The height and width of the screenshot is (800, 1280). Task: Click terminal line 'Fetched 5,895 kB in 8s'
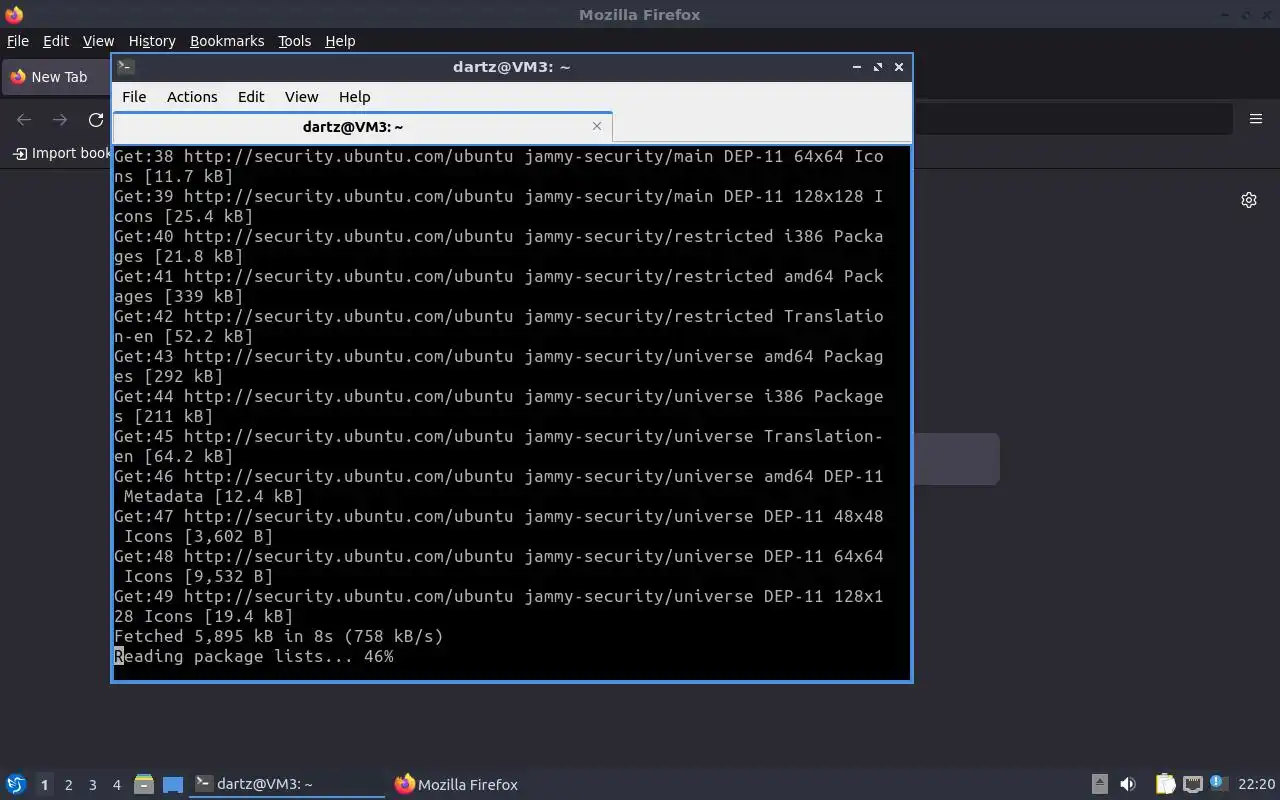pos(279,636)
